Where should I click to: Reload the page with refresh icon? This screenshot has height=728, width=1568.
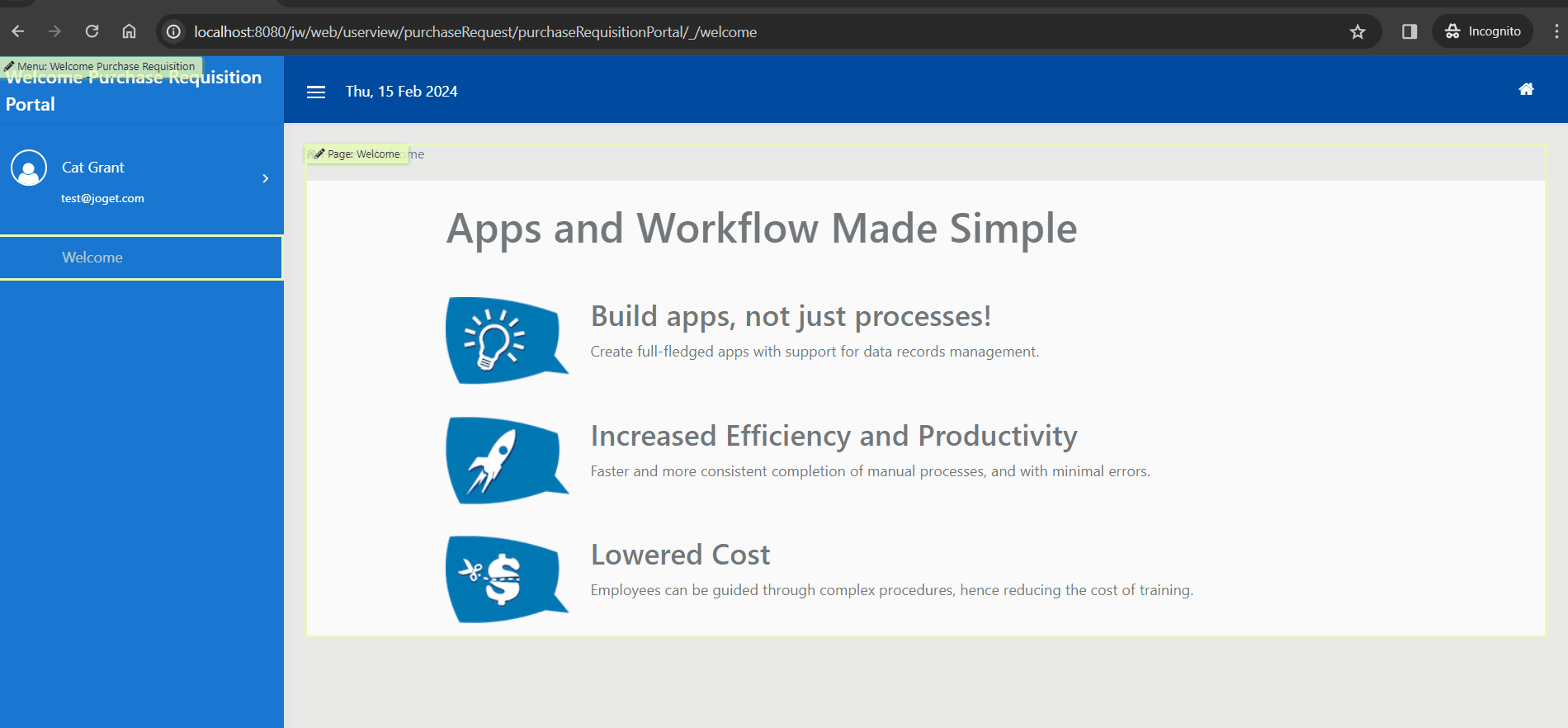pos(92,31)
